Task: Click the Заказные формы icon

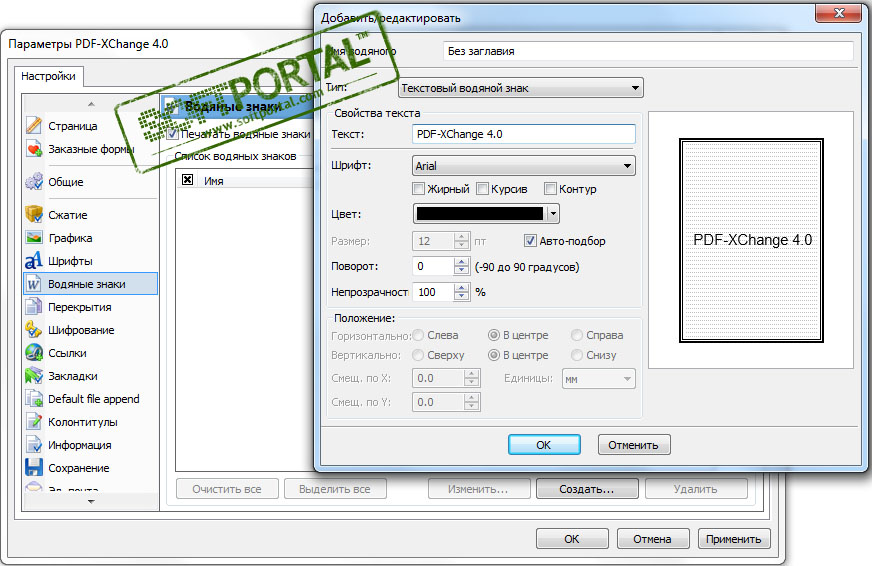Action: coord(34,149)
